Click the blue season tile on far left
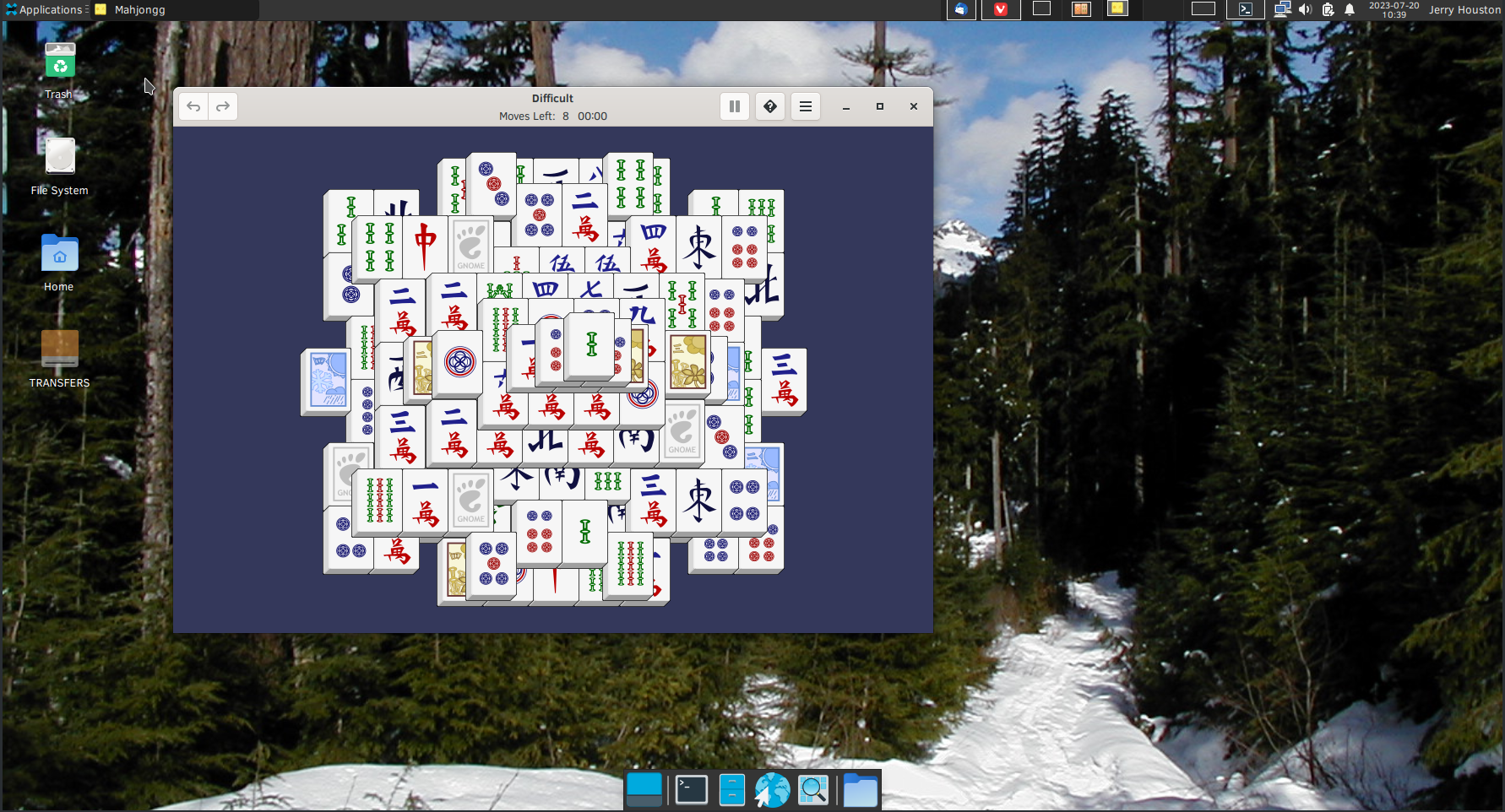The image size is (1505, 812). pyautogui.click(x=326, y=381)
